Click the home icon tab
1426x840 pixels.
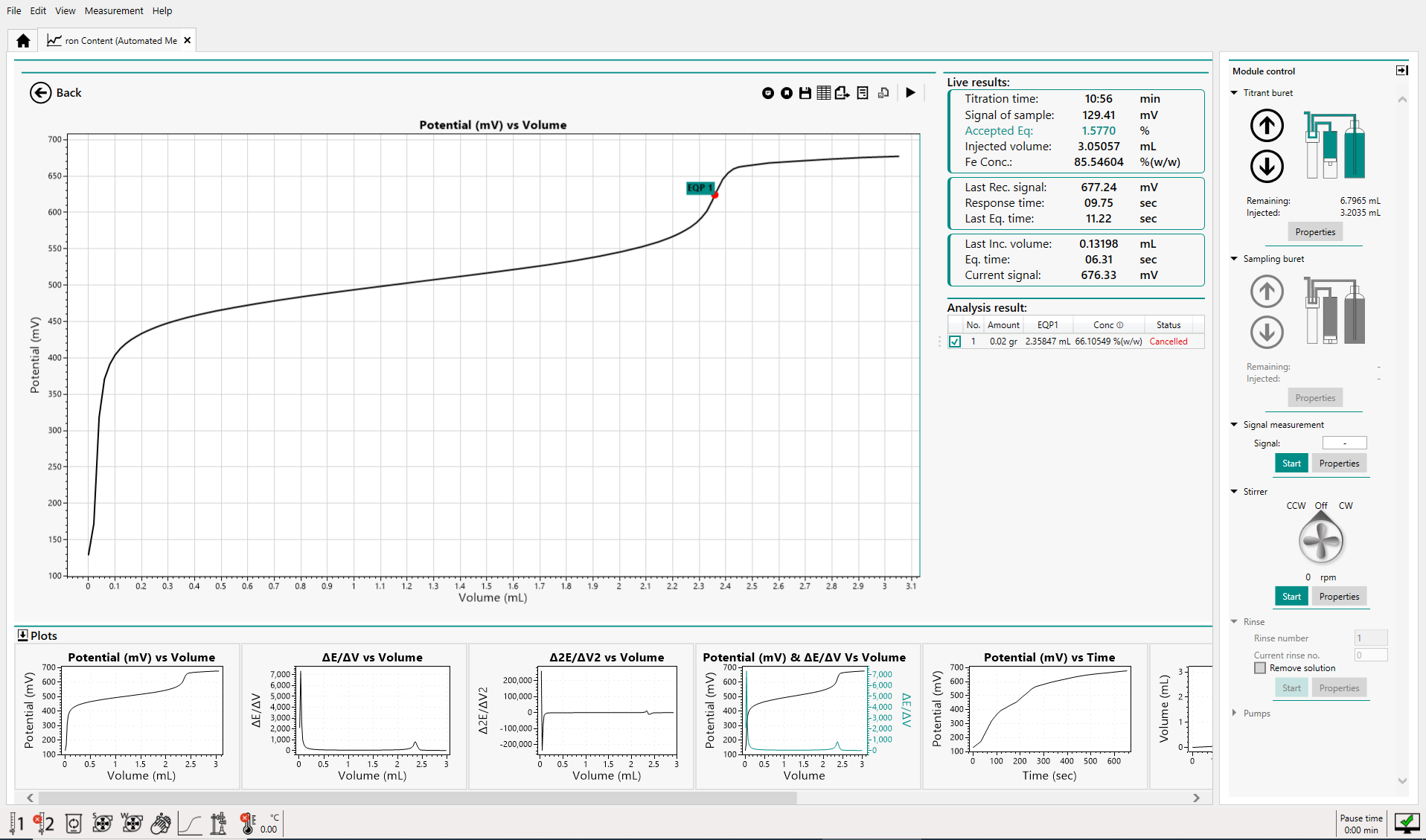pyautogui.click(x=23, y=41)
